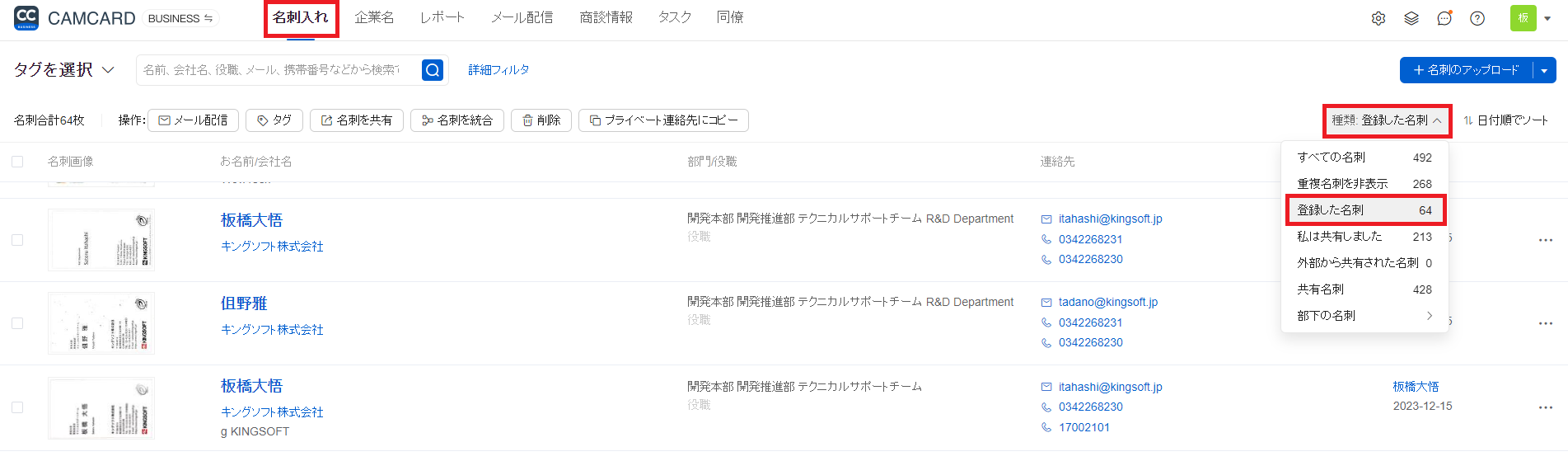1568x461 pixels.
Task: Click the 日付順でソート link
Action: (x=1505, y=120)
